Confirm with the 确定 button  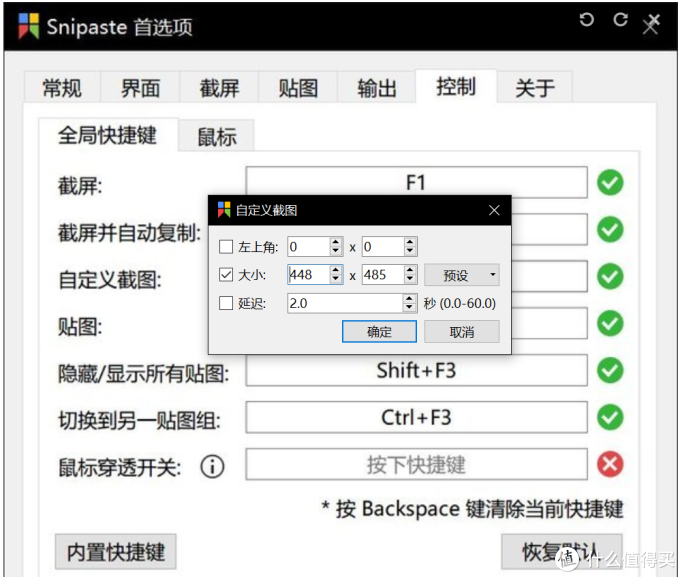(379, 332)
